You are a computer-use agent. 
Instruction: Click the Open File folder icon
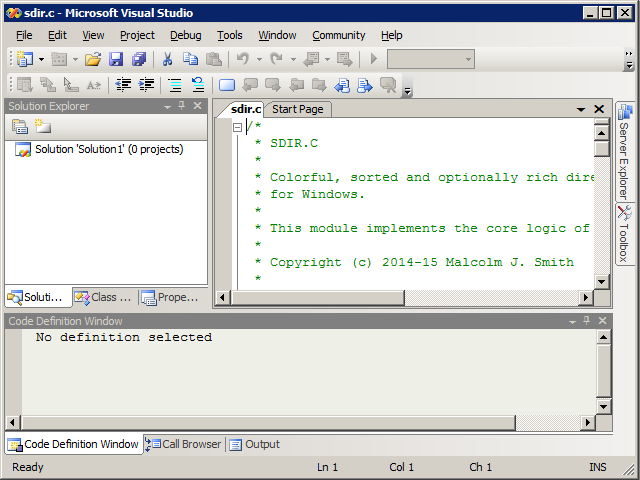(93, 59)
